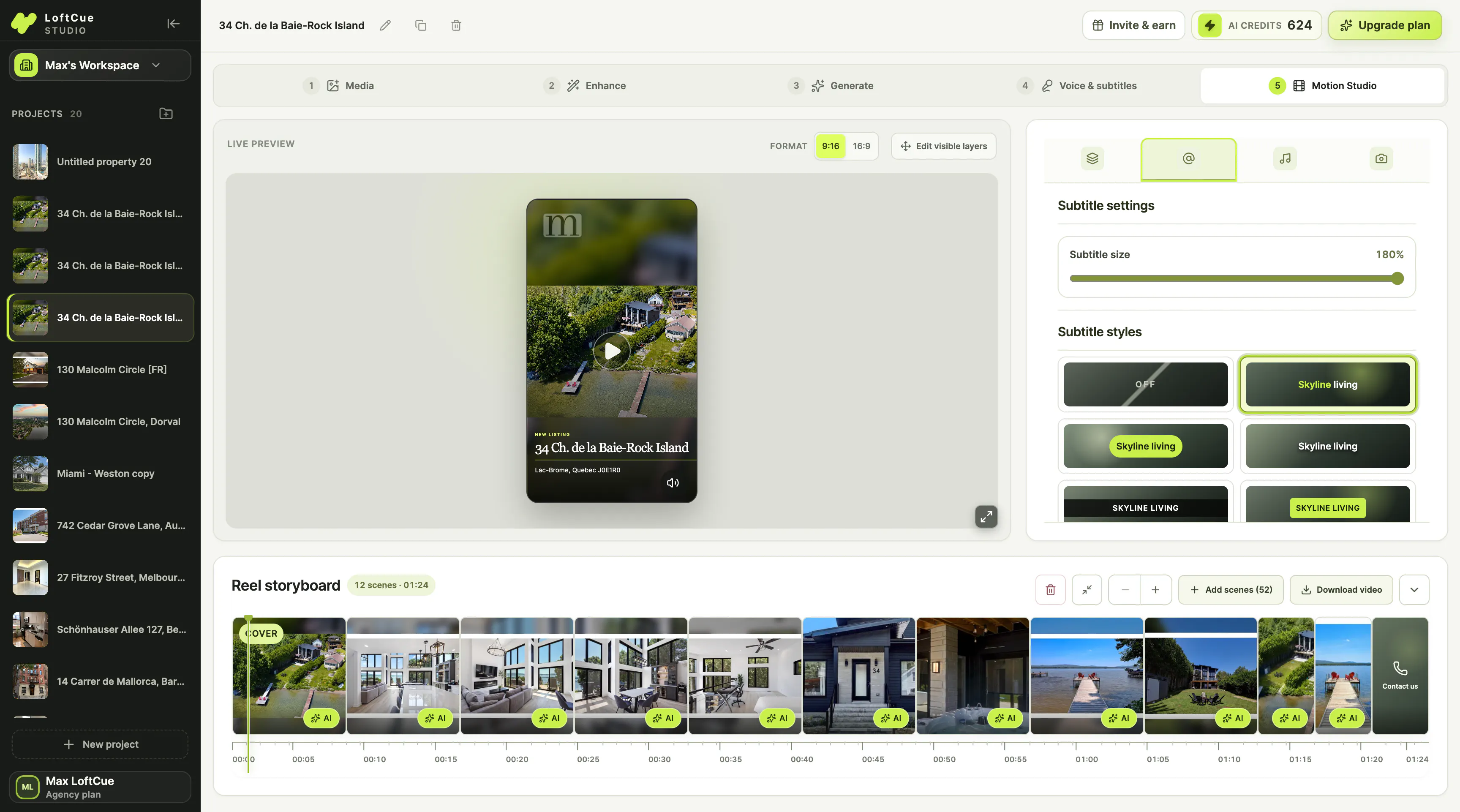
Task: Open Untitled property 20 project
Action: pos(100,162)
